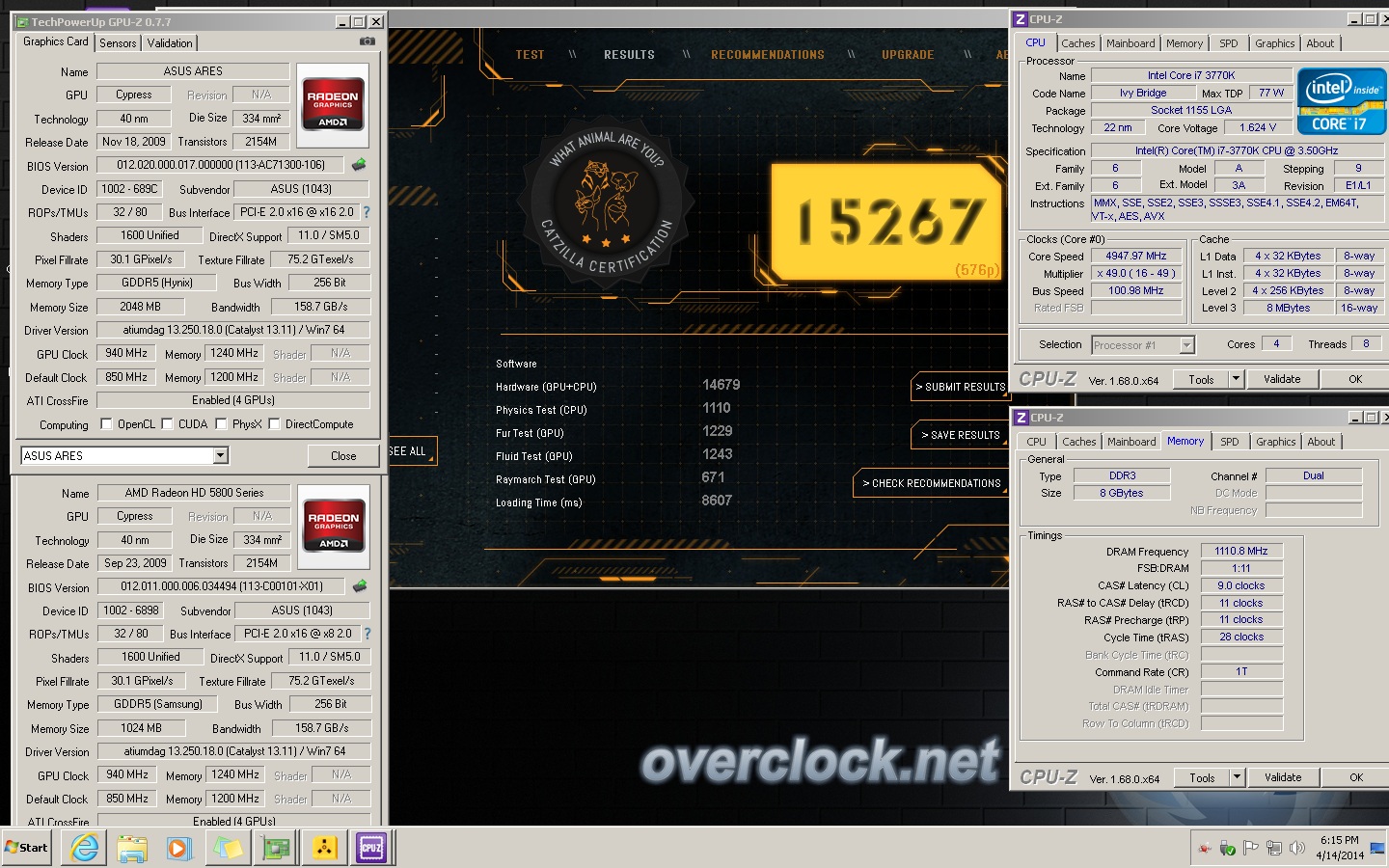Enable the CUDA checkbox
This screenshot has width=1389, height=868.
167,423
